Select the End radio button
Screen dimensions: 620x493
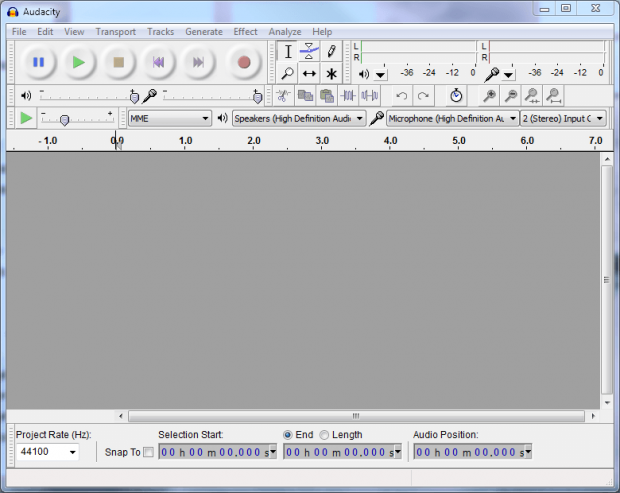click(x=288, y=435)
